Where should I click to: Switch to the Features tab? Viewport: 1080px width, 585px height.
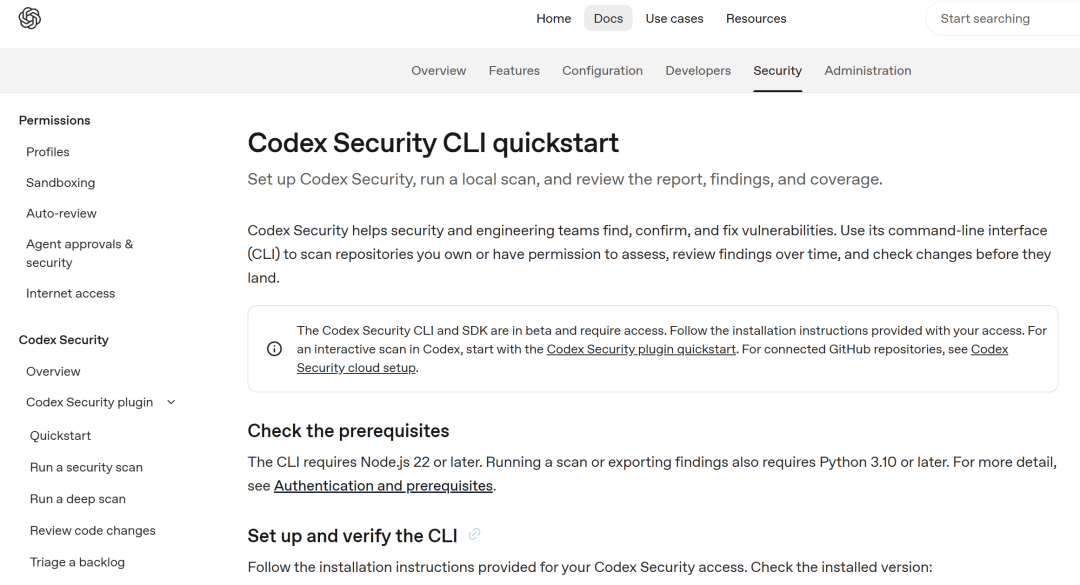point(514,70)
